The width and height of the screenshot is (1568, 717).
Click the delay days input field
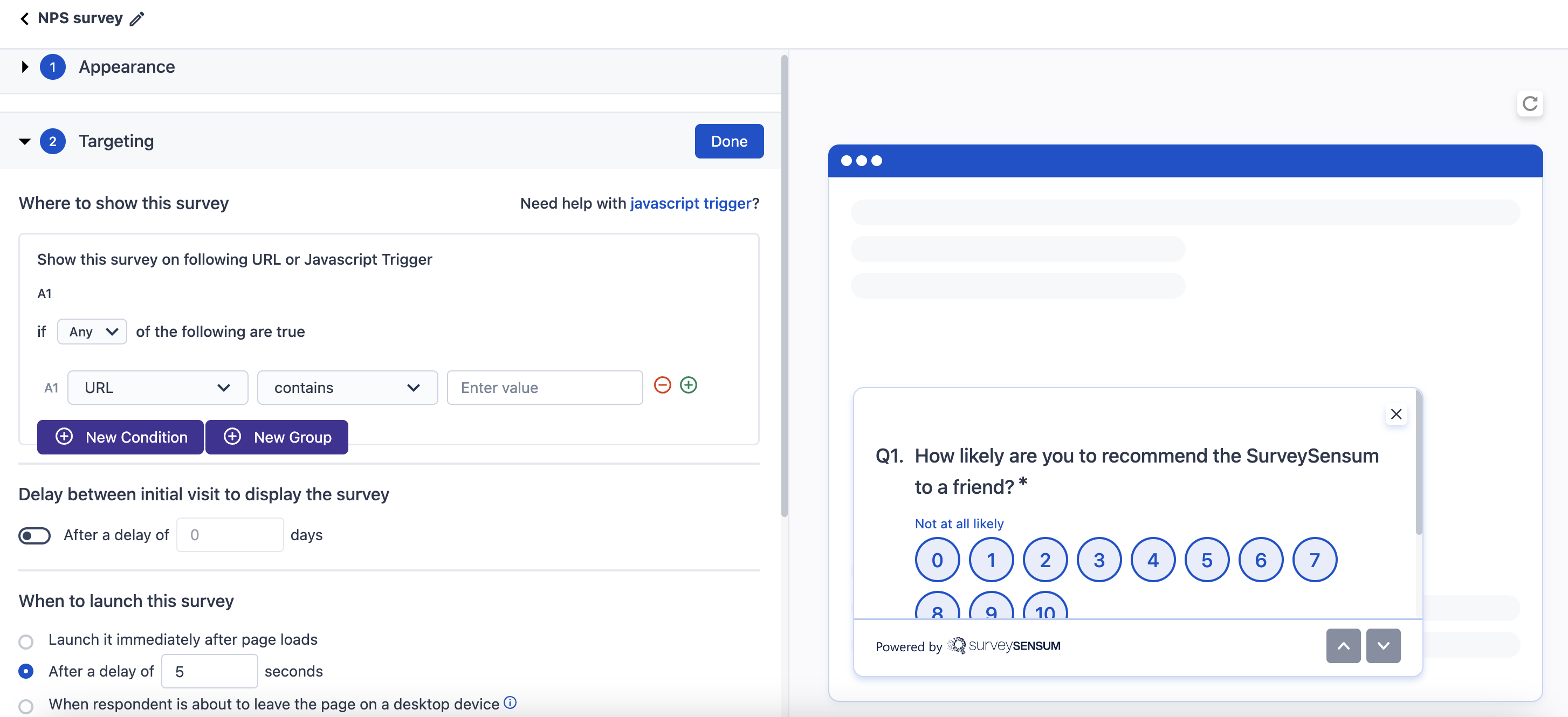point(230,535)
